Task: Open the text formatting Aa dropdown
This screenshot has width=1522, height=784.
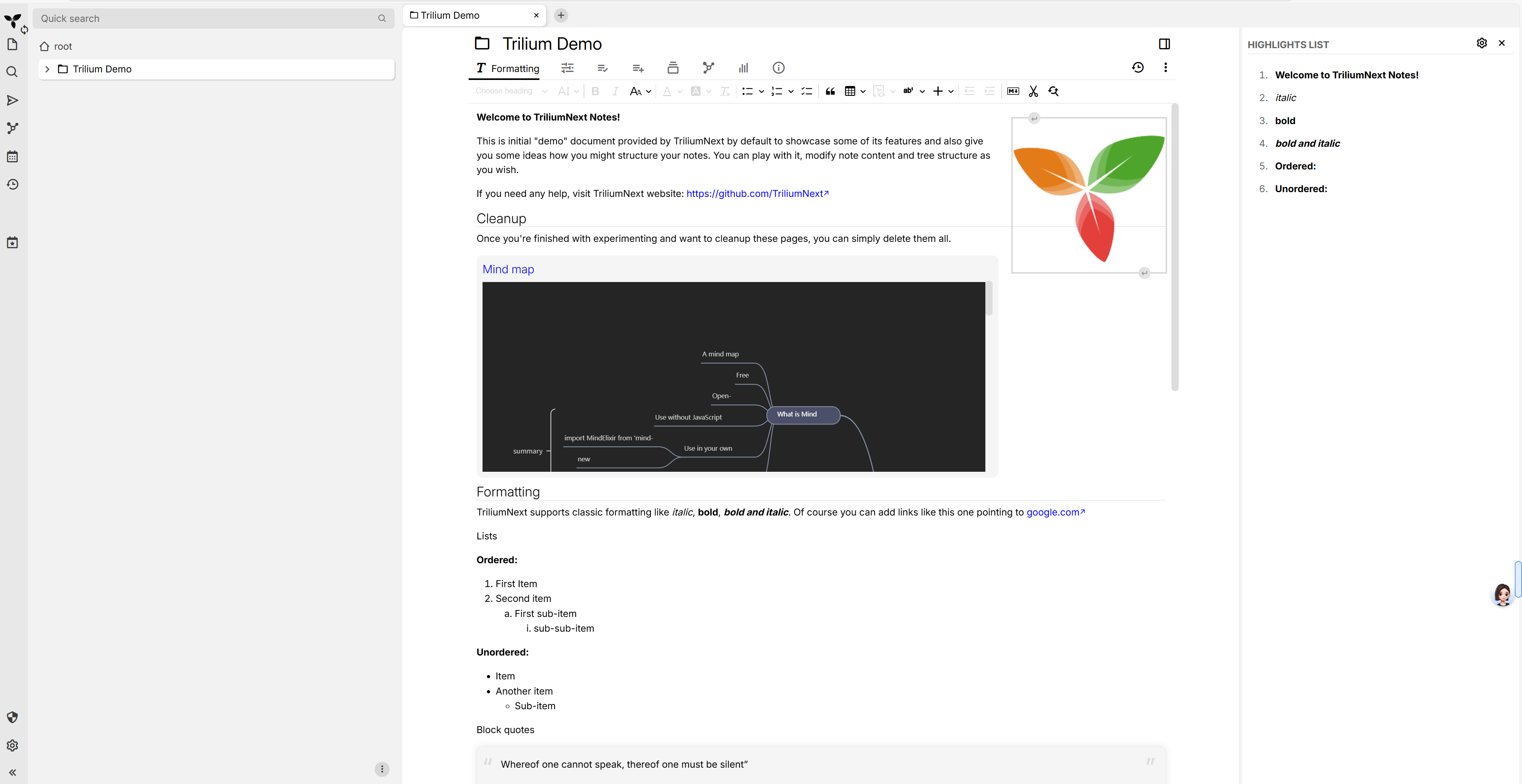Action: pos(640,91)
